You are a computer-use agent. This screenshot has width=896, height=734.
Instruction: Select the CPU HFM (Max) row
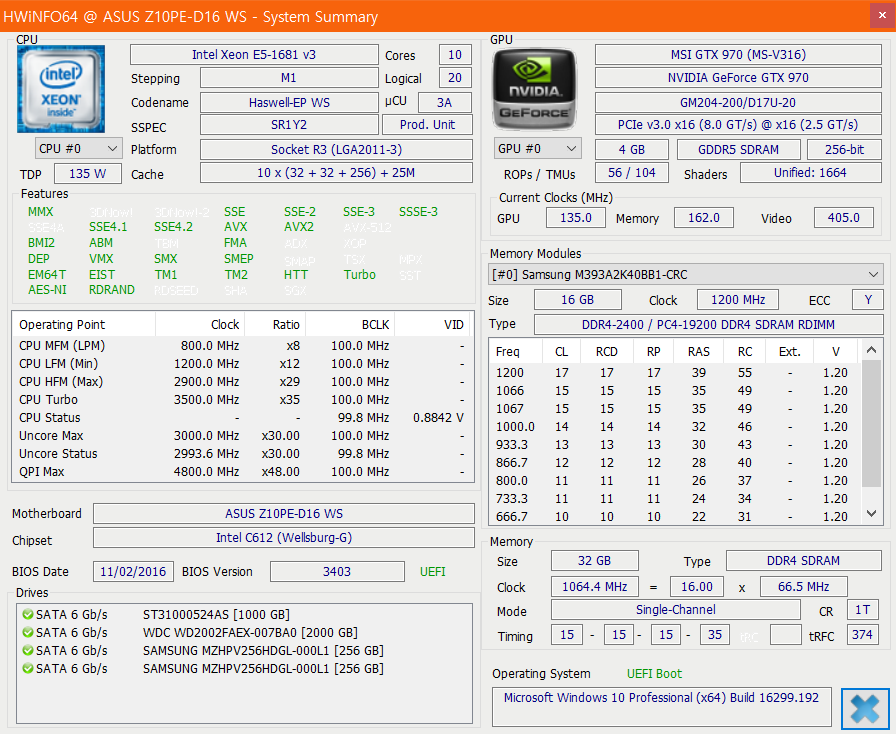coord(243,382)
